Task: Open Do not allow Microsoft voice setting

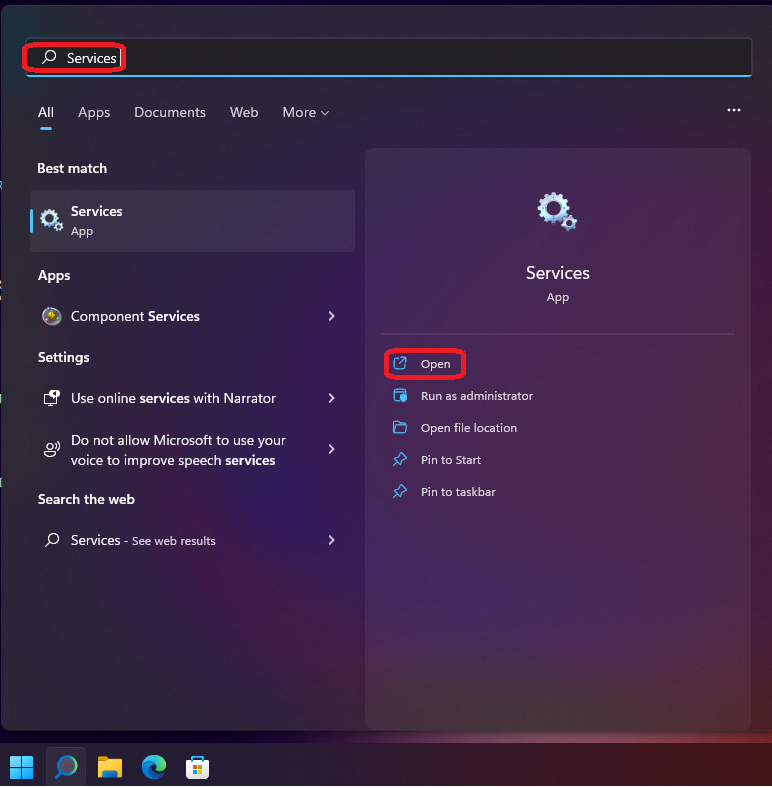Action: click(192, 450)
